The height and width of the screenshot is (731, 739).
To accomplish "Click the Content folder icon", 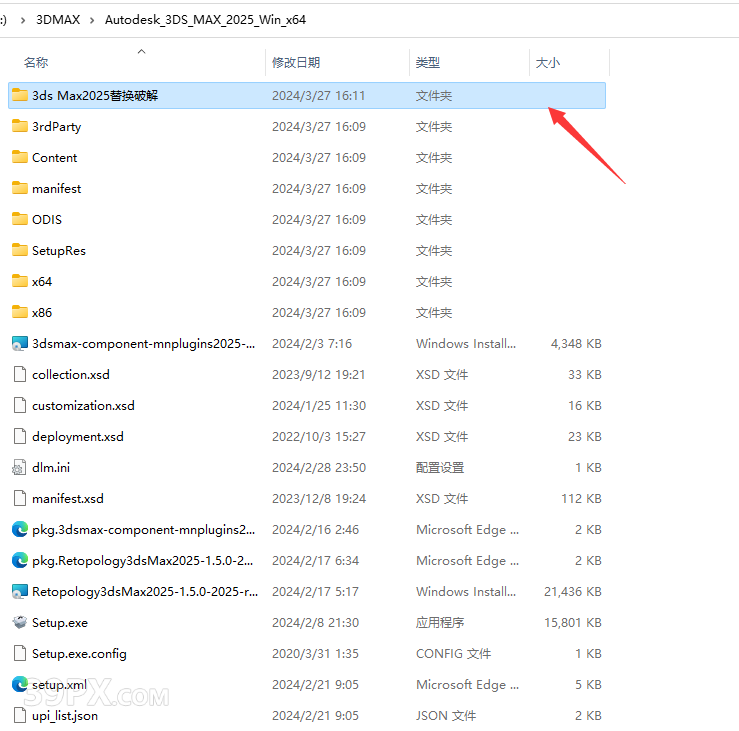I will (20, 157).
